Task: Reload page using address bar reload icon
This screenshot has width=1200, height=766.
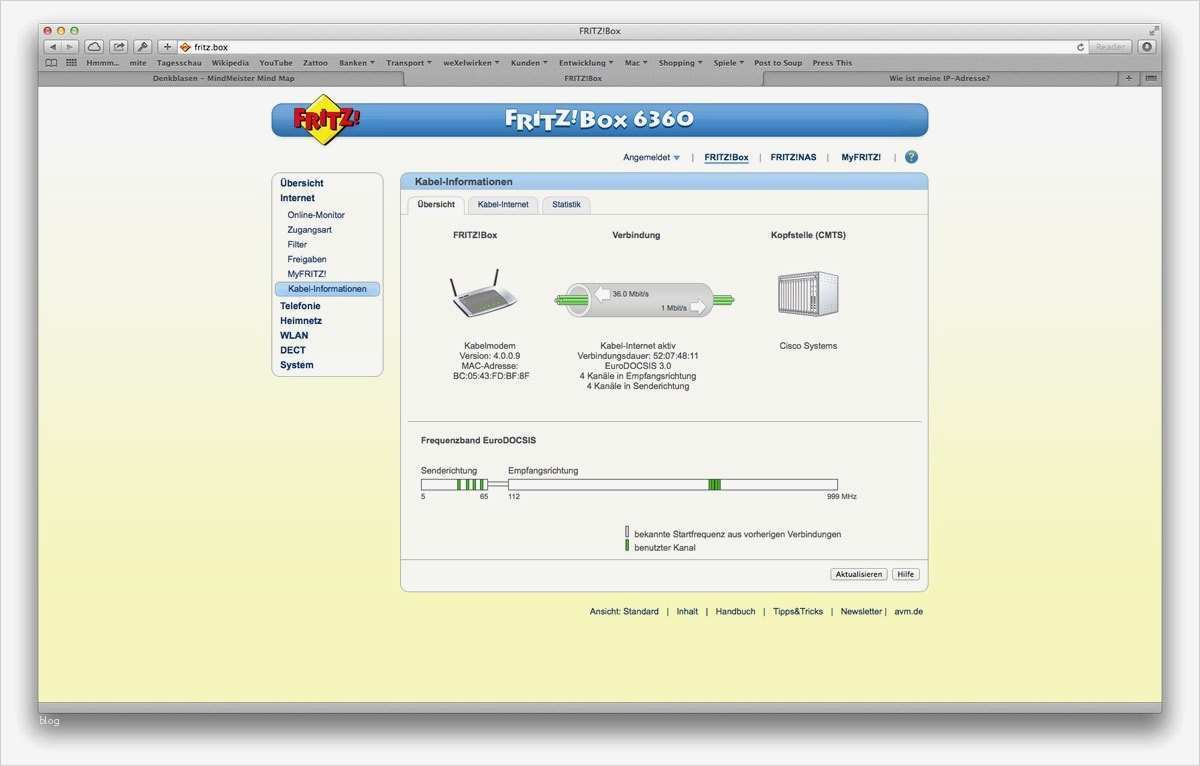Action: pos(1081,47)
